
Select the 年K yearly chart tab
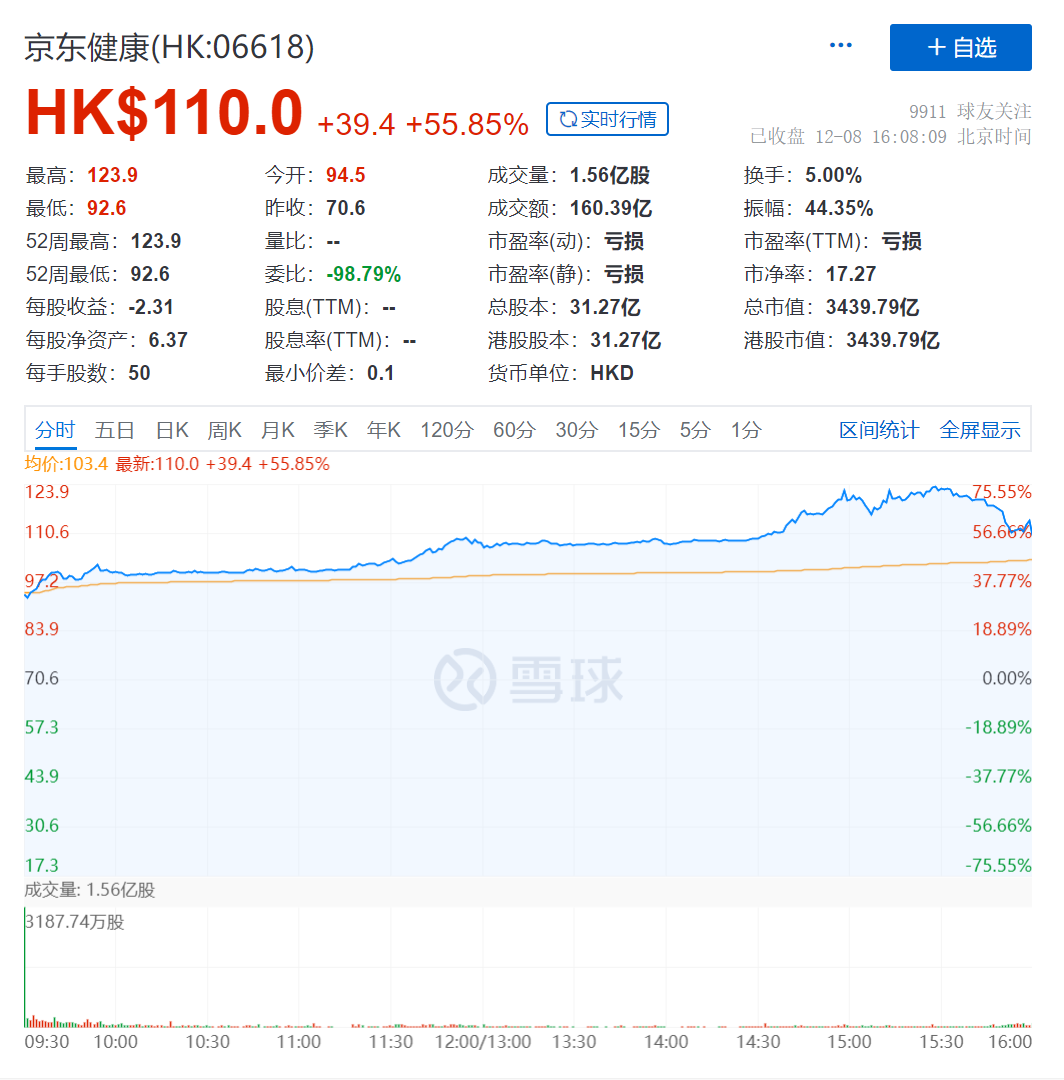383,429
